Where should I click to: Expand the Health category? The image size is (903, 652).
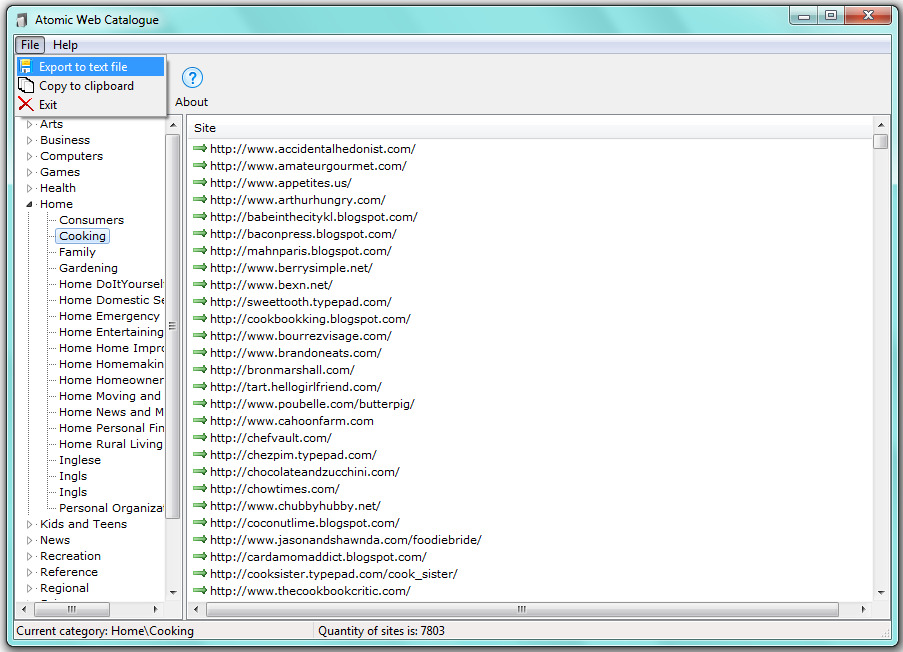29,188
